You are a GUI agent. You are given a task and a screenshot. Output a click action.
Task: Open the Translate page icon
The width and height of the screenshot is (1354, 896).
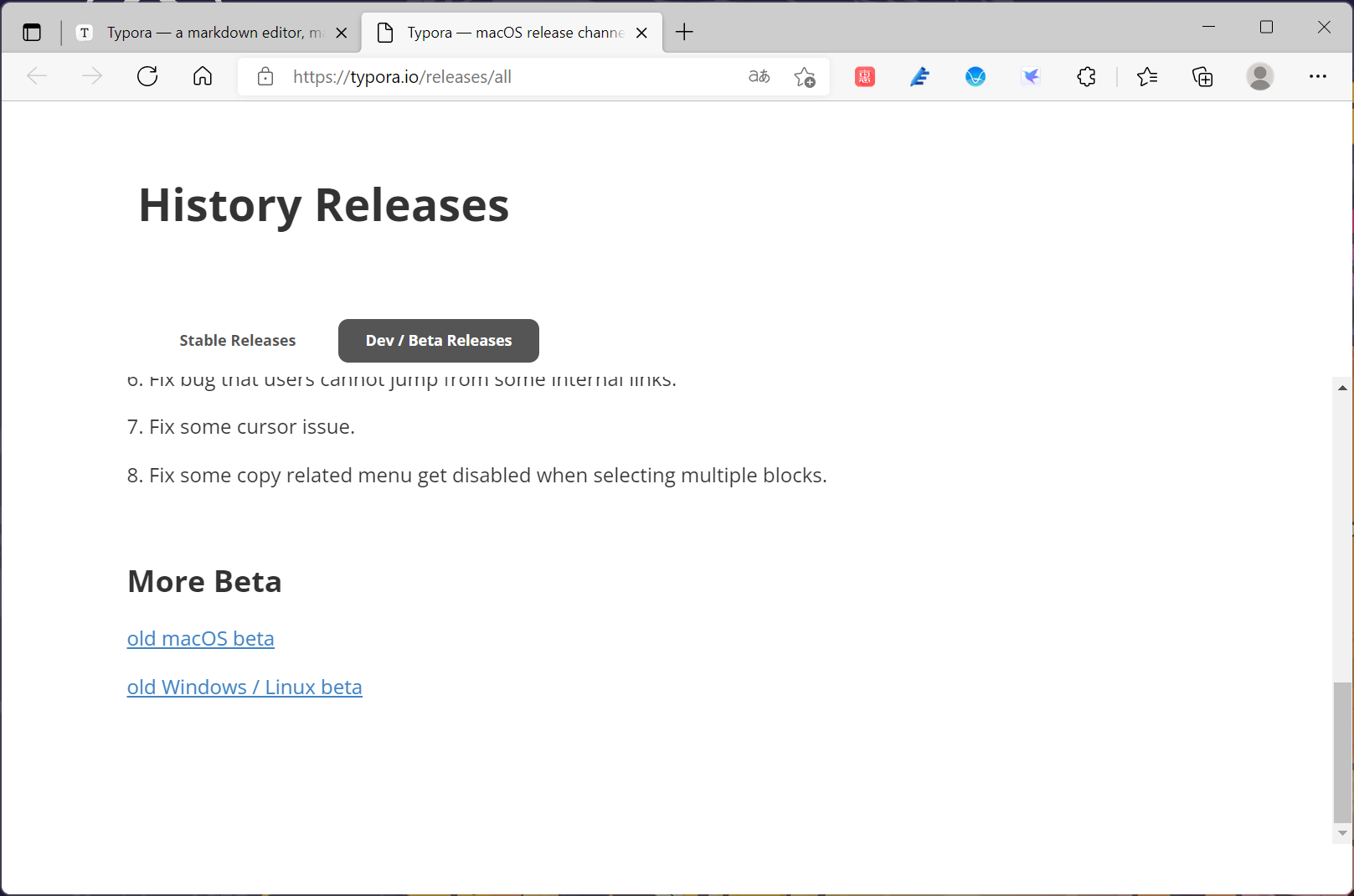tap(759, 77)
